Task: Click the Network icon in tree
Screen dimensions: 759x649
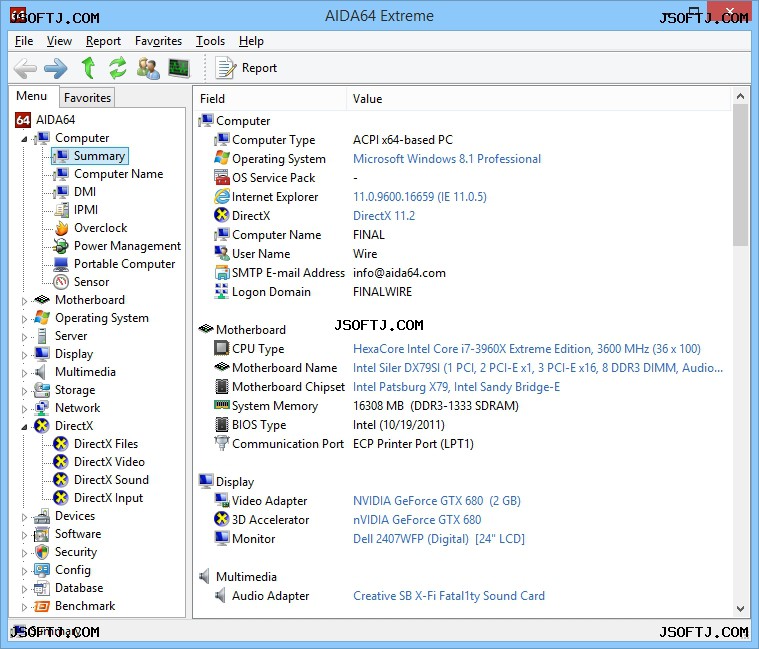Action: point(42,408)
